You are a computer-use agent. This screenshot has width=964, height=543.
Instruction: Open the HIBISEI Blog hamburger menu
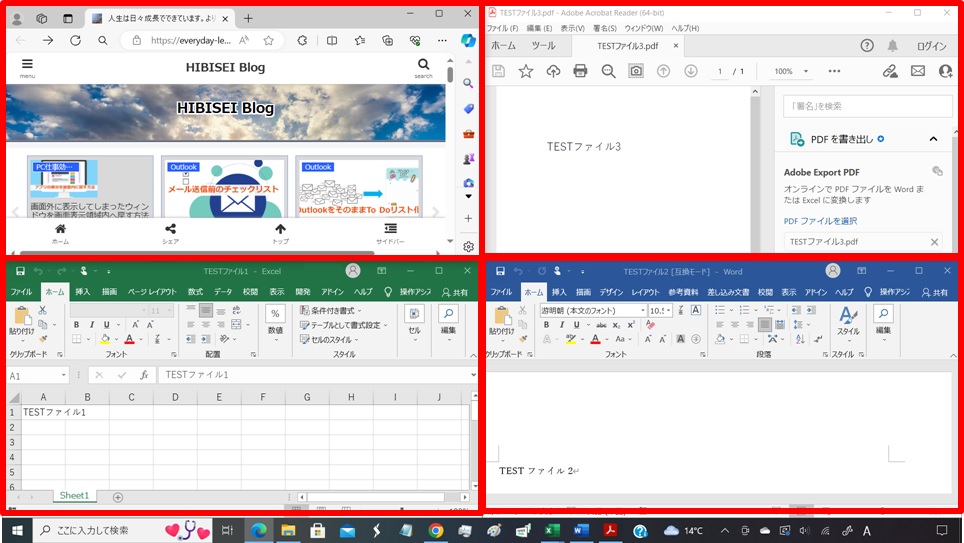click(x=27, y=64)
